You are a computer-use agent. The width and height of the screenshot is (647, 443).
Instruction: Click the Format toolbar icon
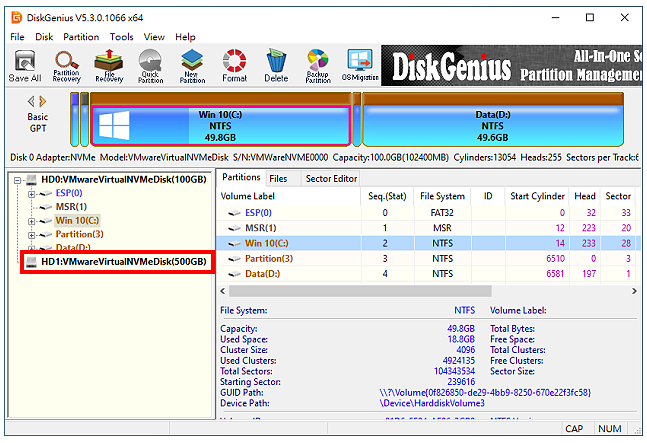(x=234, y=66)
